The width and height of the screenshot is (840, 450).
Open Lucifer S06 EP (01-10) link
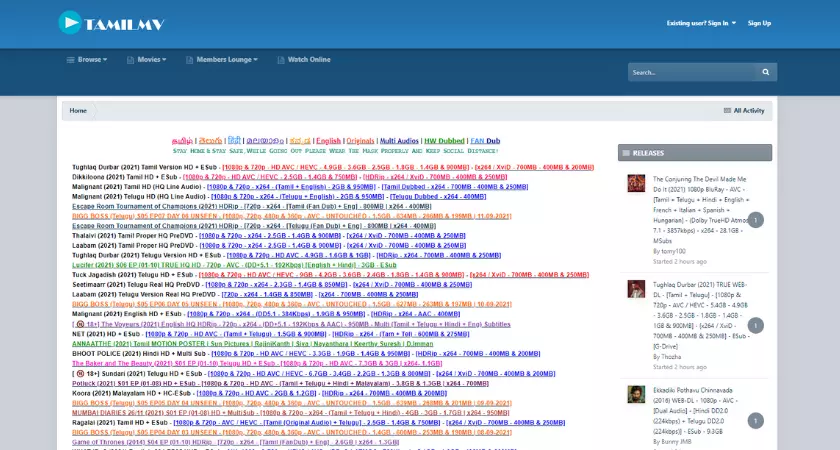coord(235,265)
